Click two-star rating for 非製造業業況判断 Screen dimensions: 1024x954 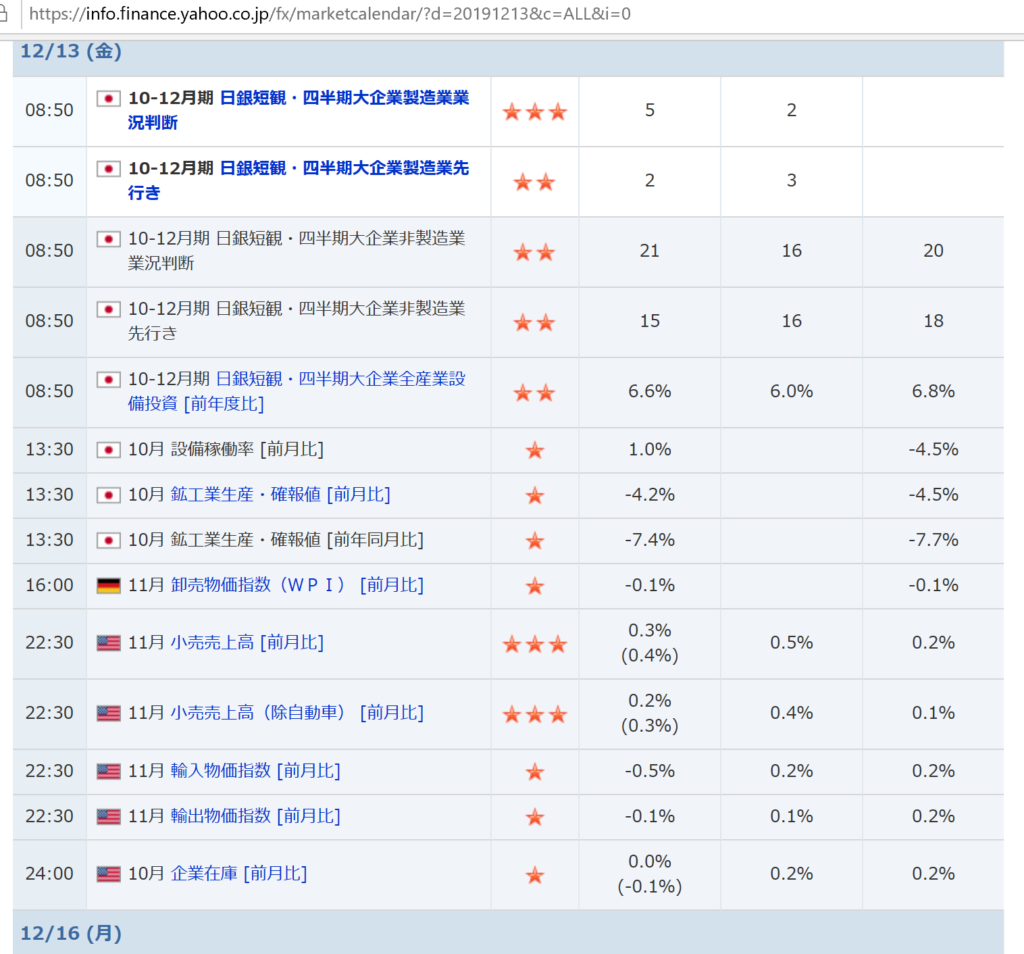pos(535,252)
